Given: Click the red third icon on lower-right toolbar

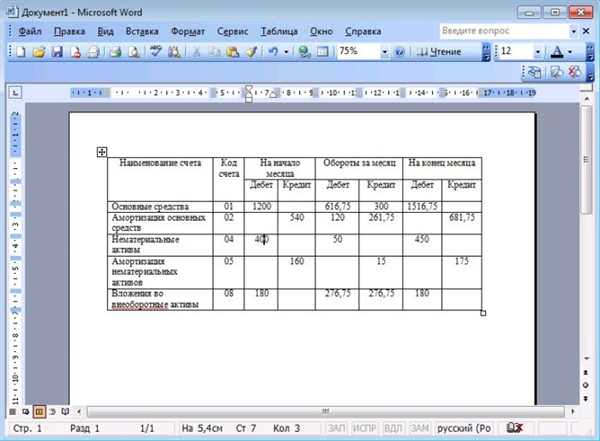Looking at the screenshot, I should point(574,72).
